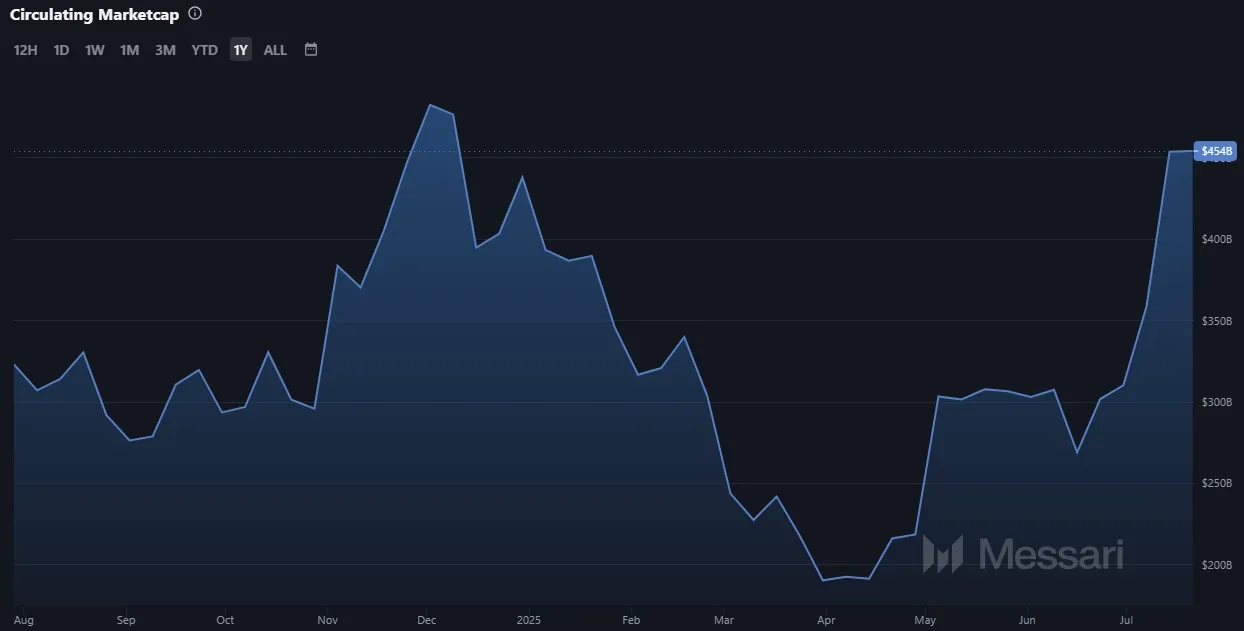Click the $200B y-axis label

[x=1218, y=565]
